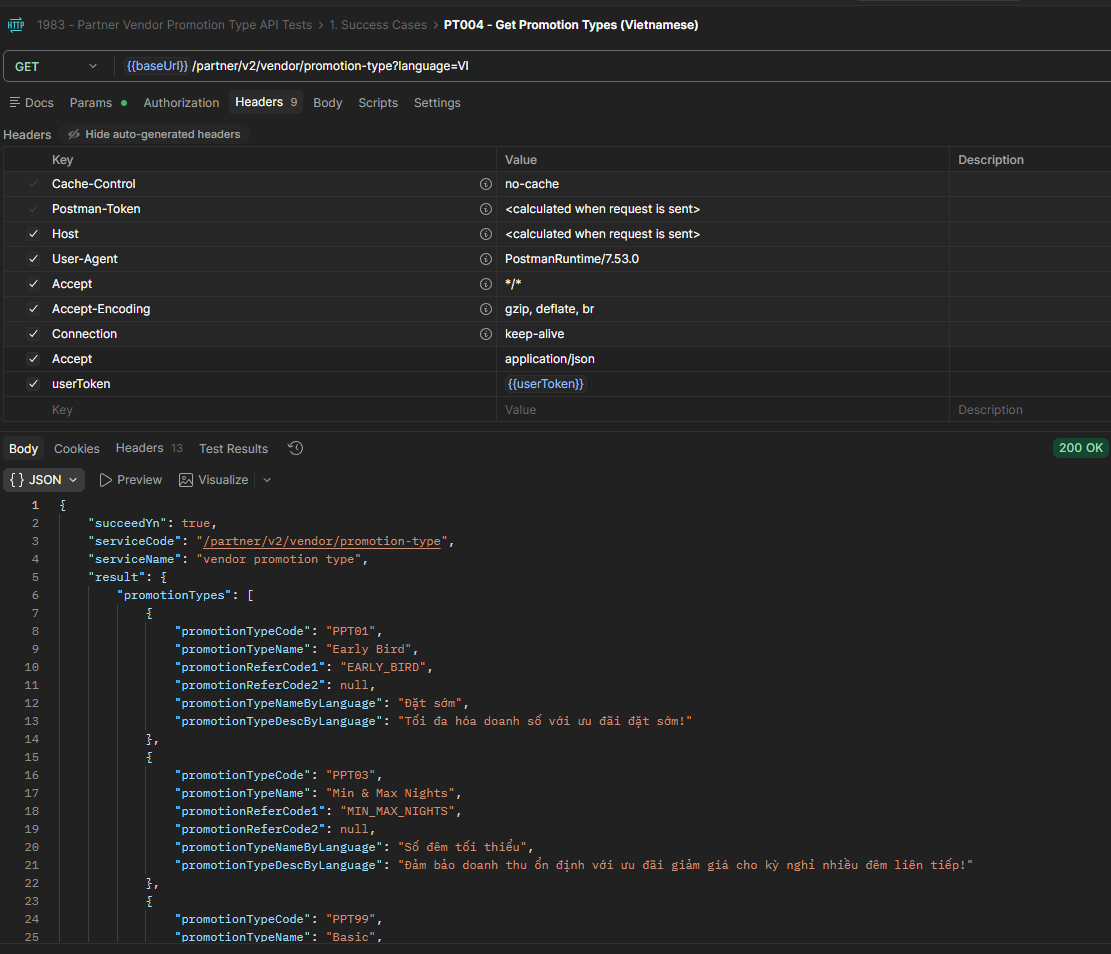Toggle Cache-Control header checkbox
1111x954 pixels.
(33, 184)
